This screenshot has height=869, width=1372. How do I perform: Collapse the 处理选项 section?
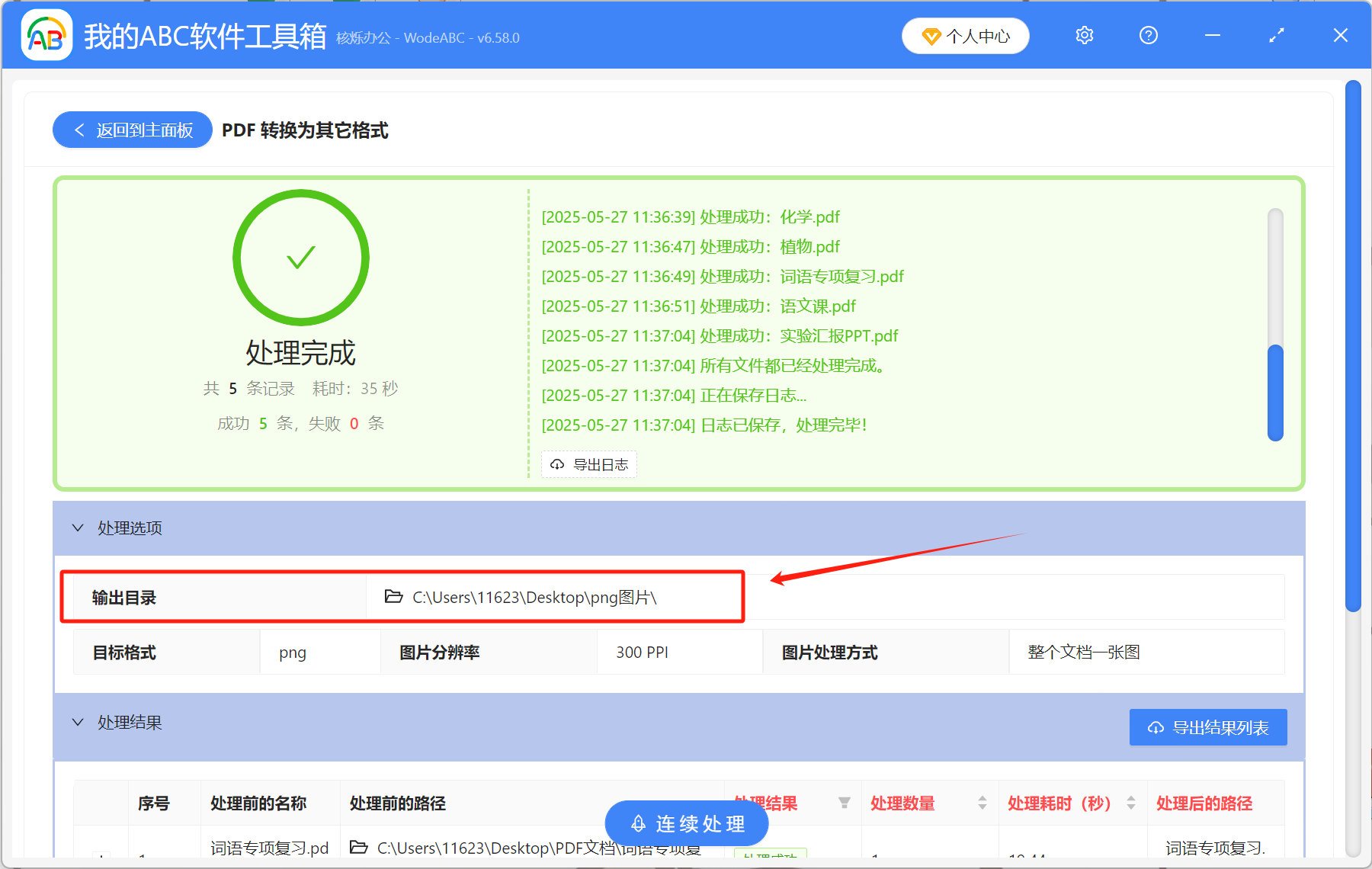(77, 527)
